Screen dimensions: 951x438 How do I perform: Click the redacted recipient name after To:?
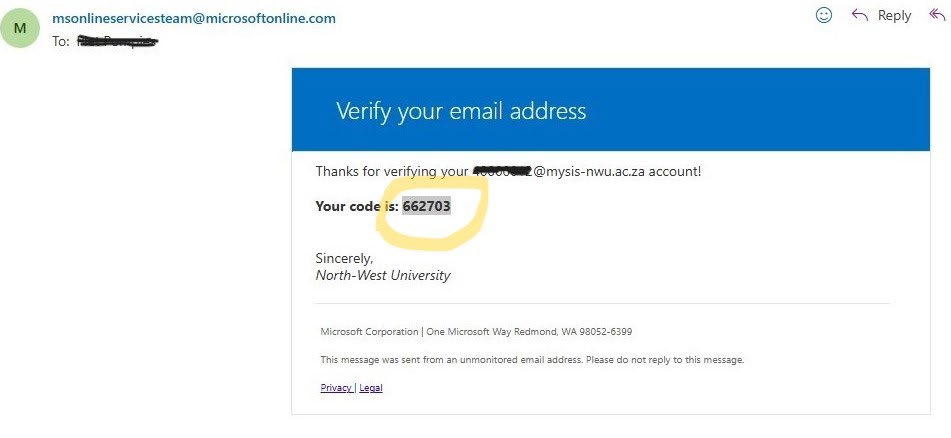[x=119, y=41]
